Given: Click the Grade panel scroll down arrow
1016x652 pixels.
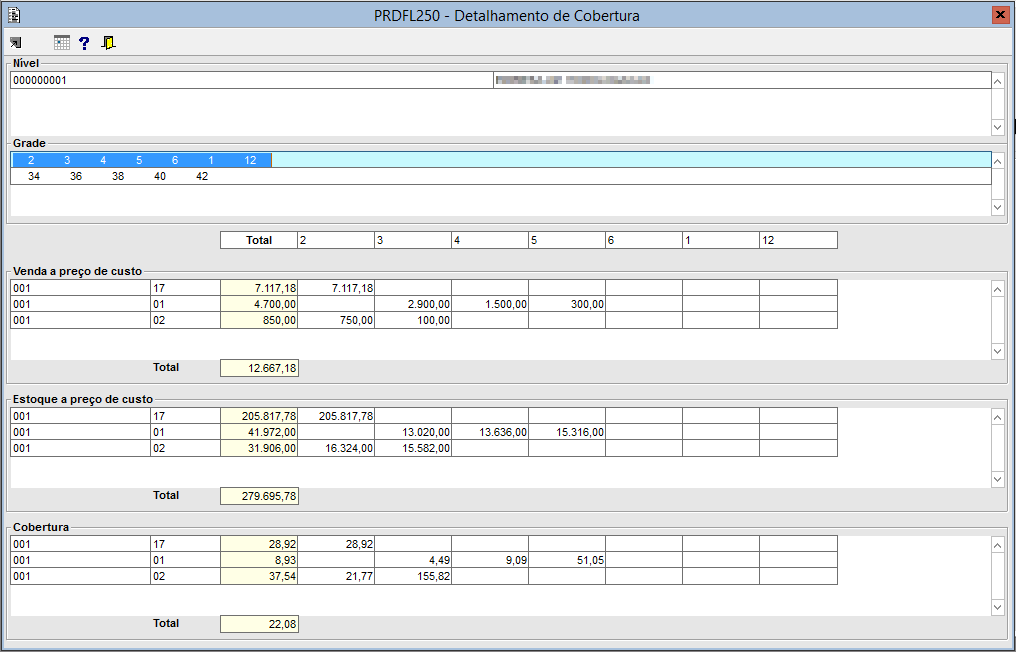Looking at the screenshot, I should coord(998,207).
